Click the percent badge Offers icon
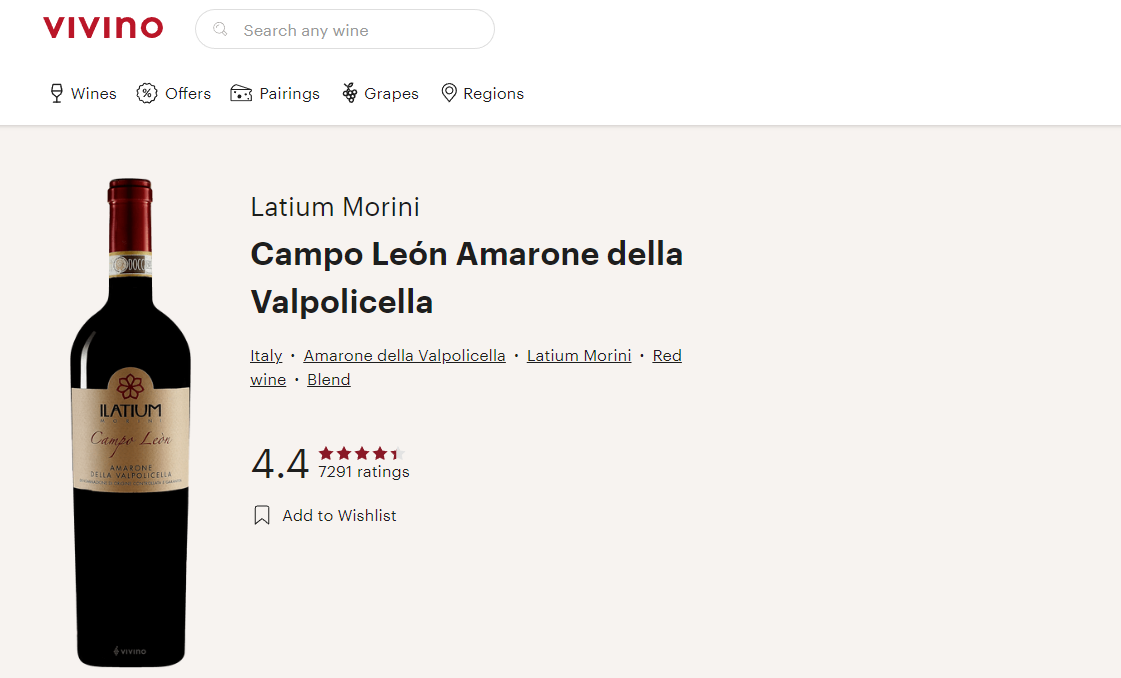The image size is (1121, 678). click(147, 93)
